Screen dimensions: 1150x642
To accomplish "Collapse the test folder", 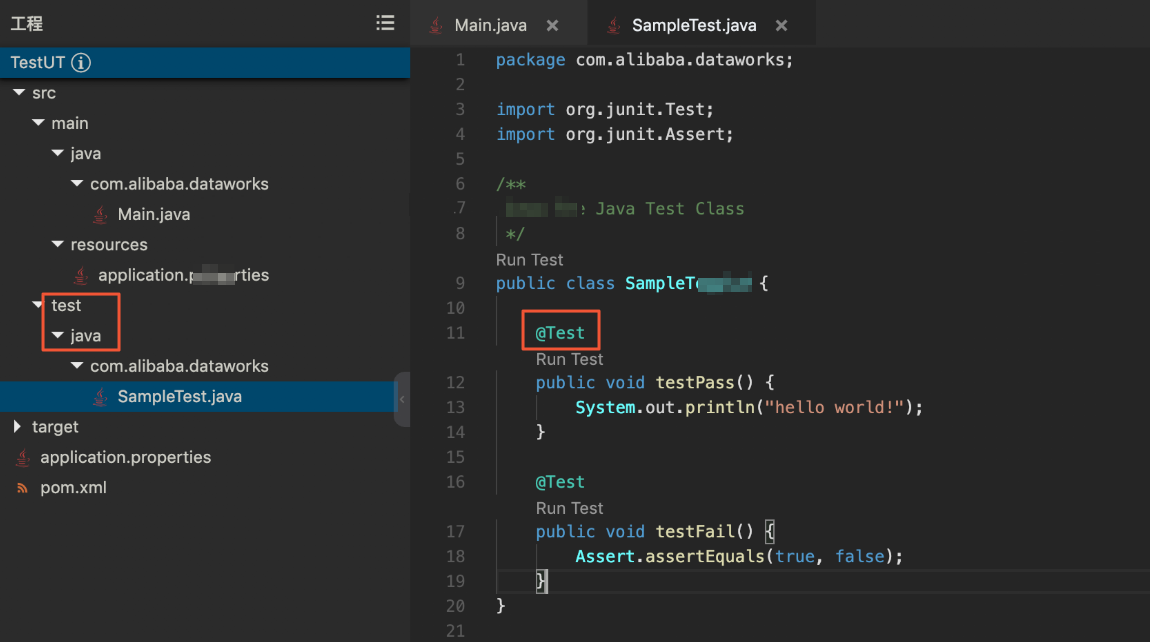I will 37,304.
